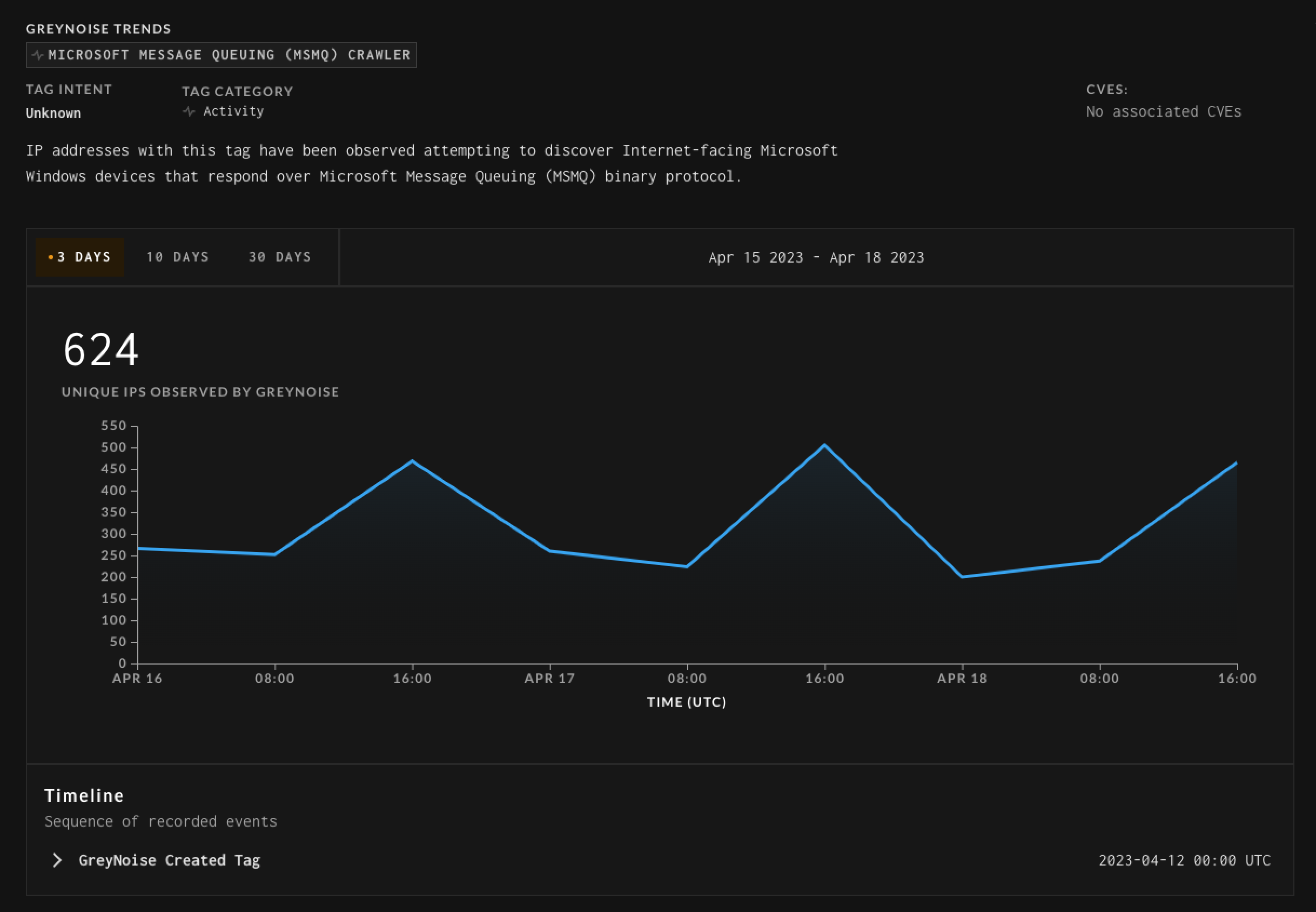The width and height of the screenshot is (1316, 912).
Task: Click the GreyNoise Trends heading
Action: 98,29
